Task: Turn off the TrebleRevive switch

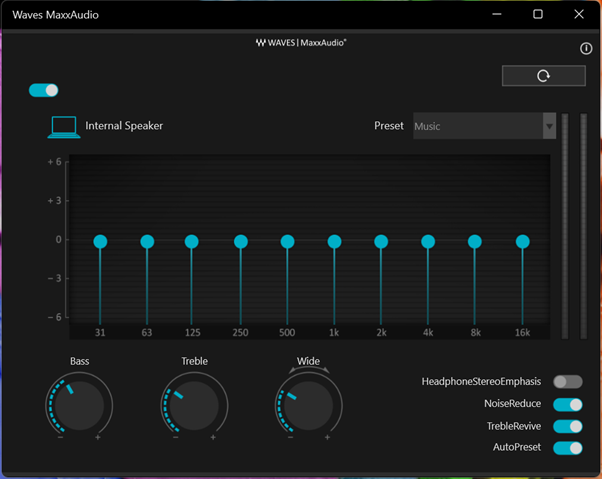Action: point(567,426)
